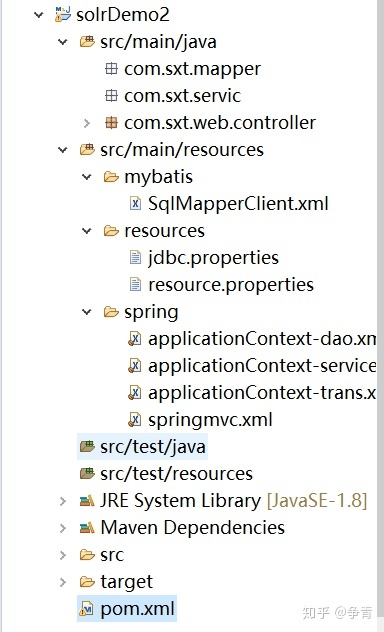
Task: Click the resources folder icon
Action: pos(111,231)
